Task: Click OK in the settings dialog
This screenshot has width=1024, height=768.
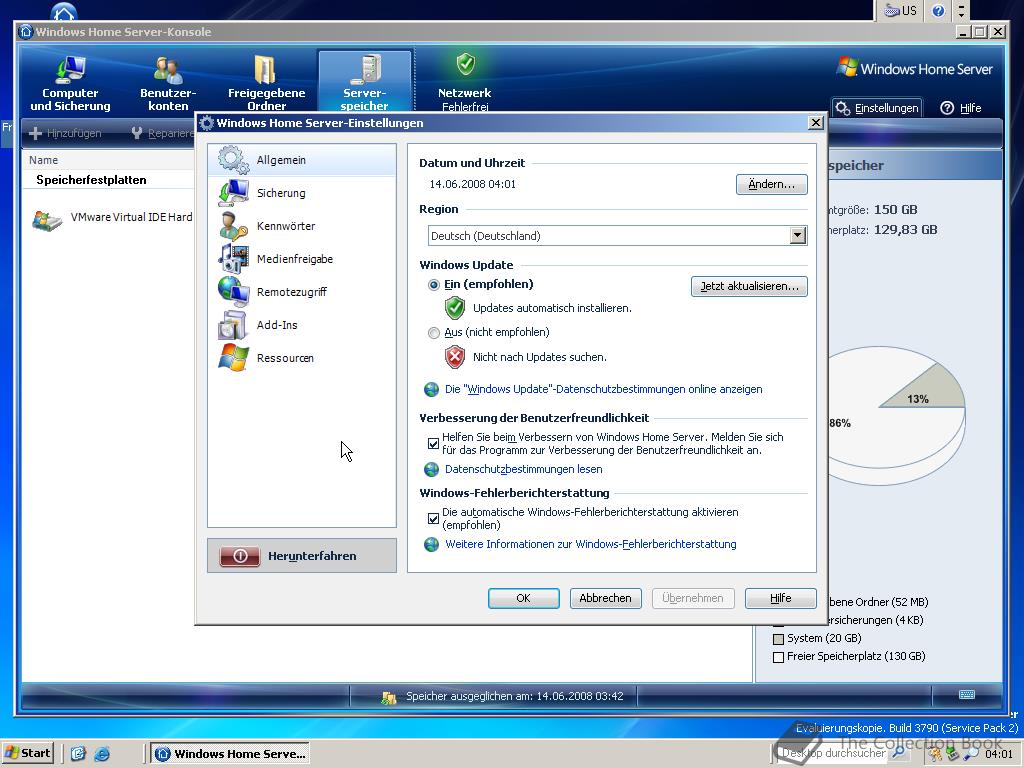Action: (x=523, y=598)
